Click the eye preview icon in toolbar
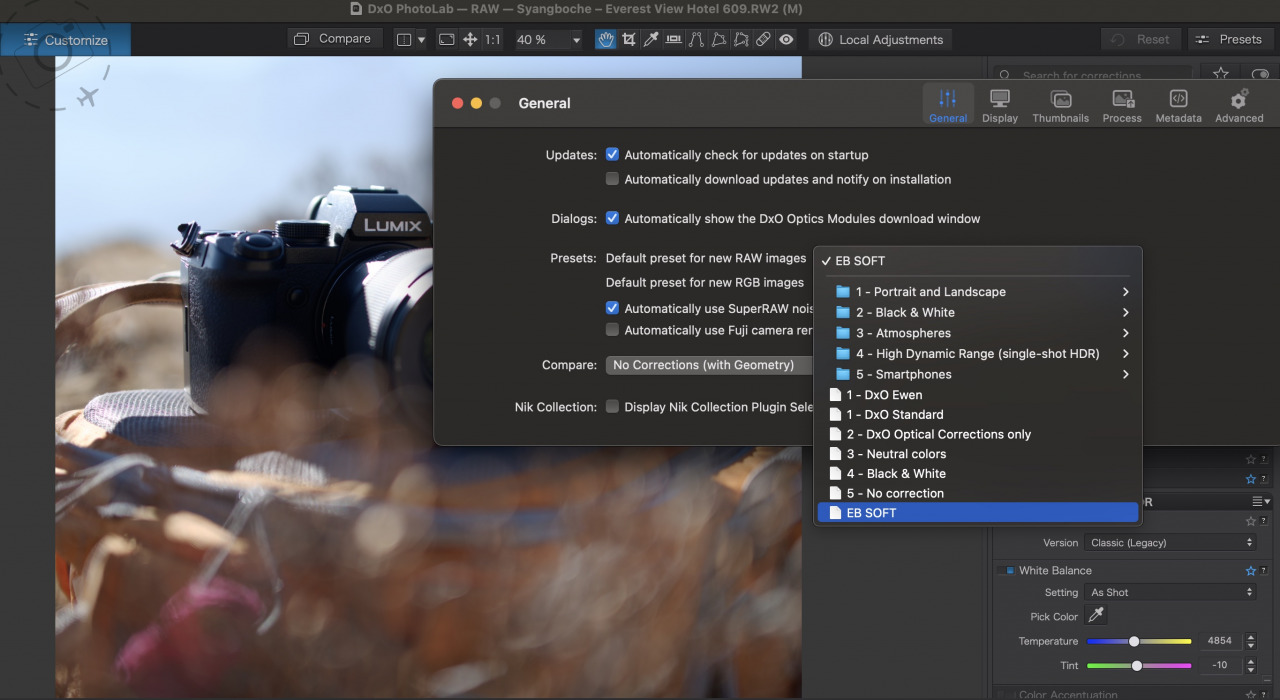1280x700 pixels. pyautogui.click(x=786, y=39)
